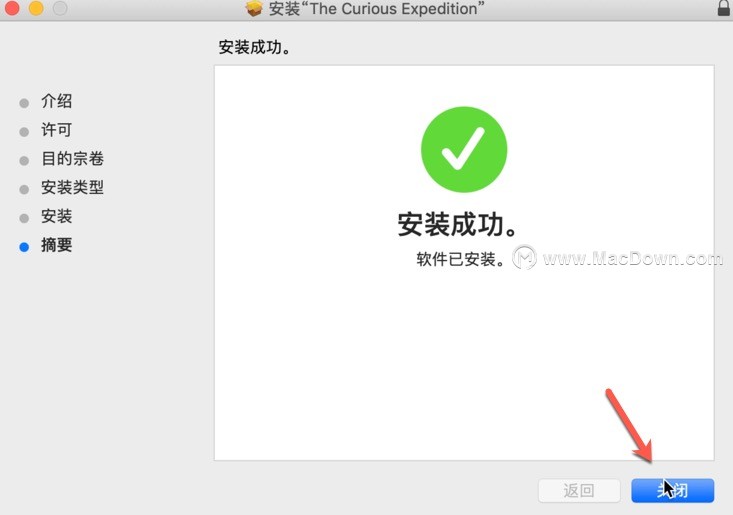The image size is (733, 515).
Task: Select the 介绍 step in sidebar
Action: click(x=57, y=101)
